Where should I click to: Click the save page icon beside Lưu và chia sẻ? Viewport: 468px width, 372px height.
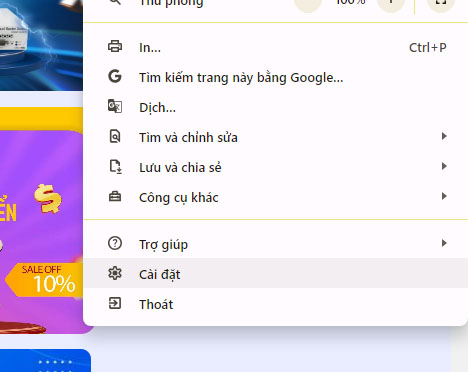coord(116,167)
